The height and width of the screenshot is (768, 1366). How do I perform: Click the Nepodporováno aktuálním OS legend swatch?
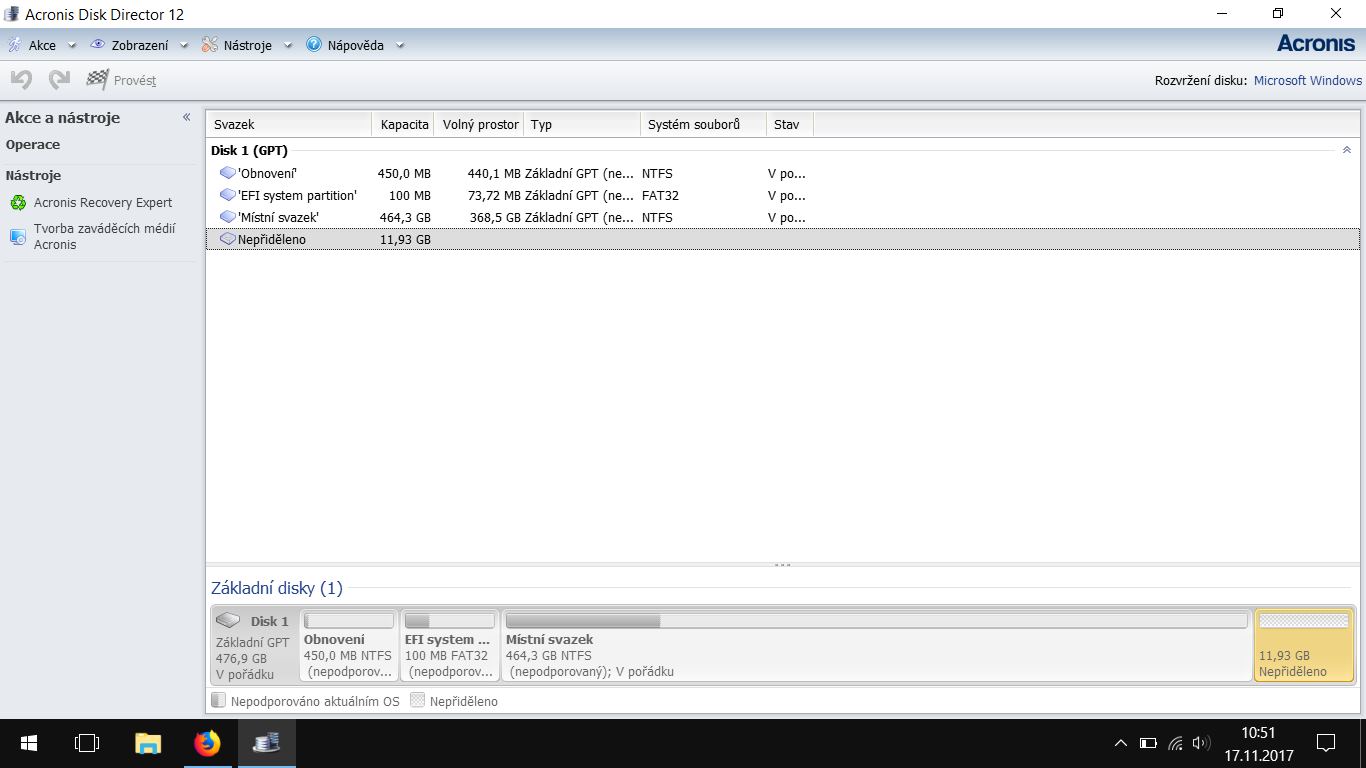click(x=219, y=701)
